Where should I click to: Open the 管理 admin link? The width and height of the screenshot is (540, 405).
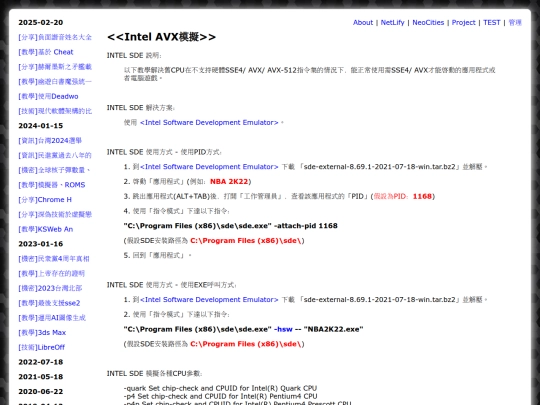(x=515, y=22)
